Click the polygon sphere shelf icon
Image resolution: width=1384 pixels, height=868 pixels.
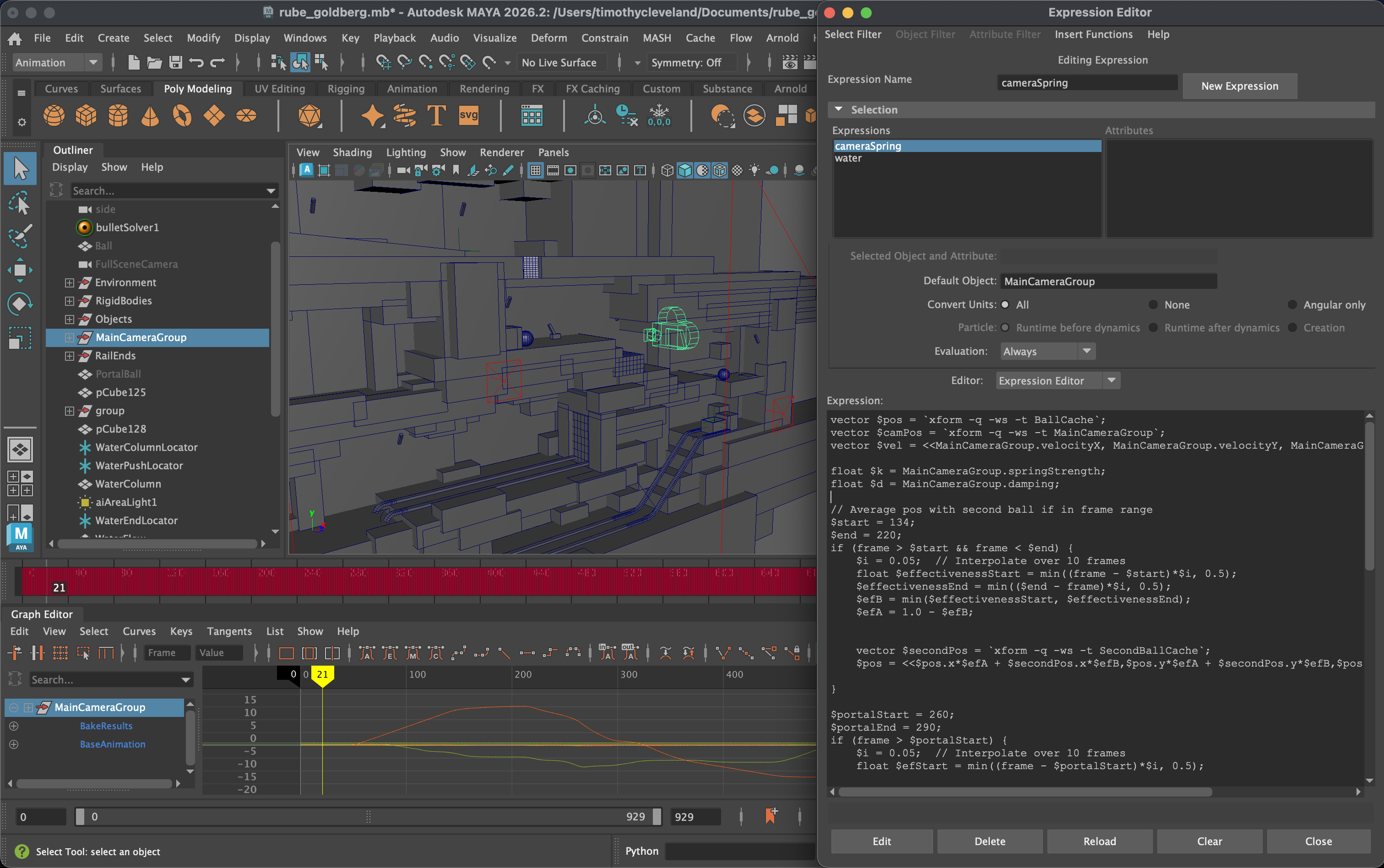click(54, 116)
